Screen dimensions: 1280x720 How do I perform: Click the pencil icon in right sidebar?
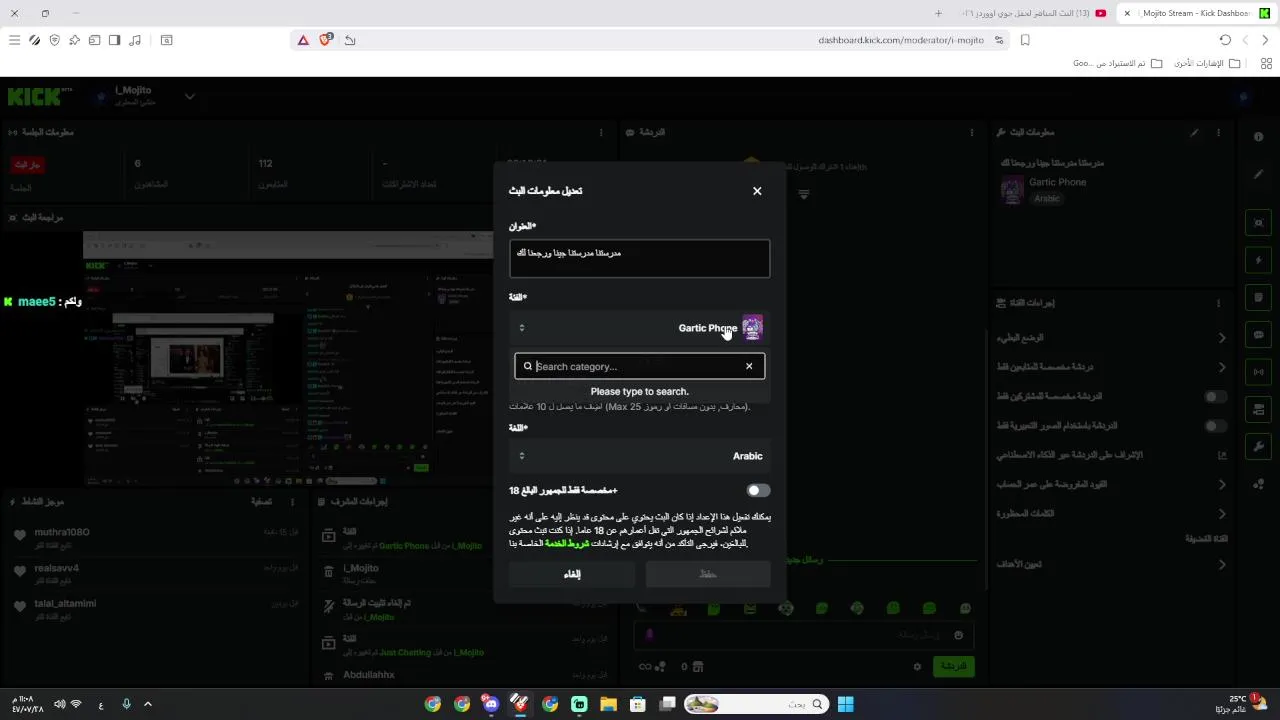click(1259, 174)
